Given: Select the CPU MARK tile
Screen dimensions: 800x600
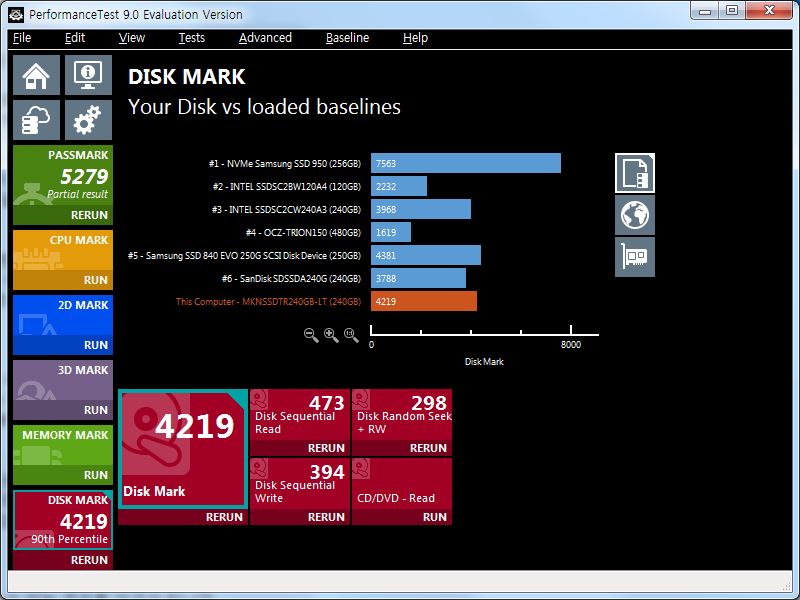Looking at the screenshot, I should click(x=63, y=251).
